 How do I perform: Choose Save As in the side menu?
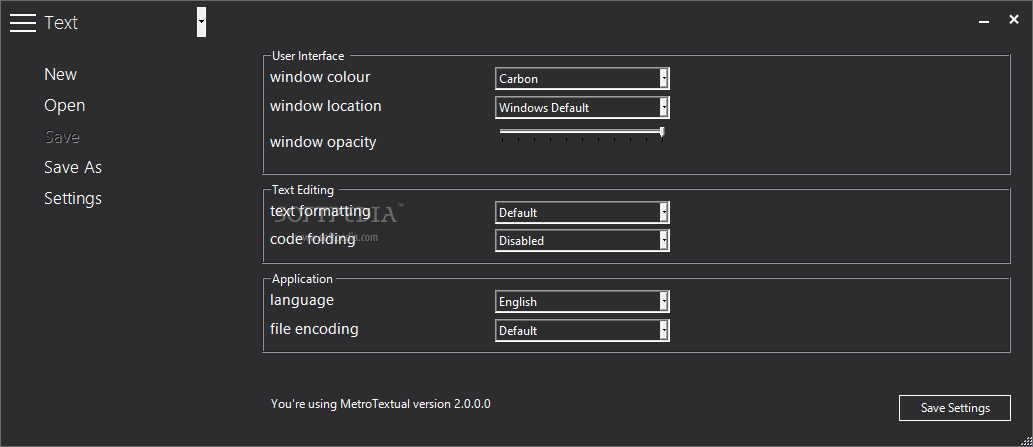click(x=73, y=168)
